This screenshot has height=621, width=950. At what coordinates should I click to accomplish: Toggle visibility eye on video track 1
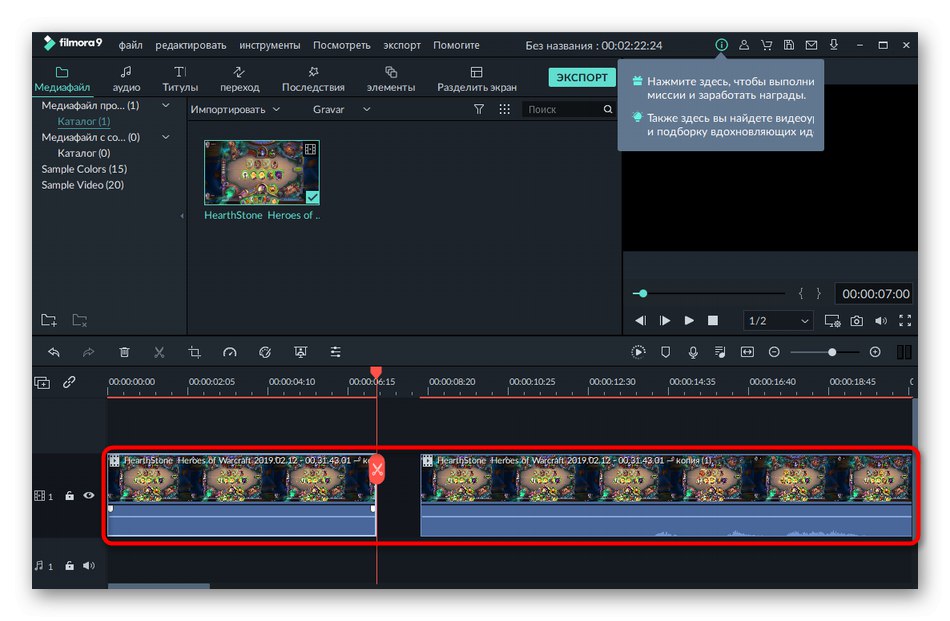89,495
